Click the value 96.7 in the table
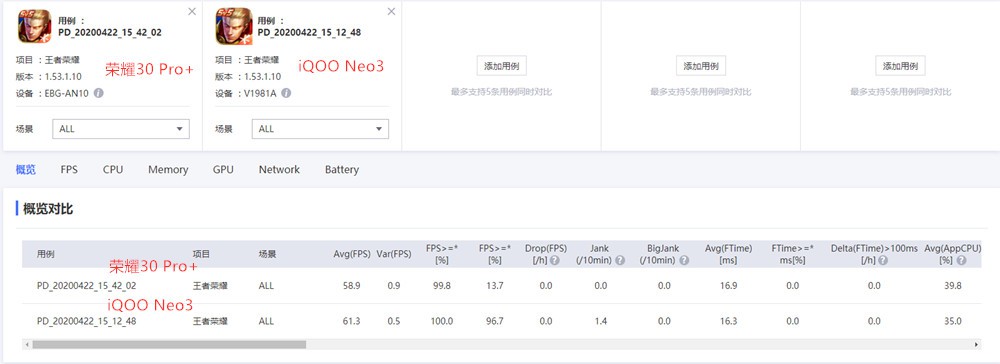Image resolution: width=1000 pixels, height=364 pixels. (494, 321)
